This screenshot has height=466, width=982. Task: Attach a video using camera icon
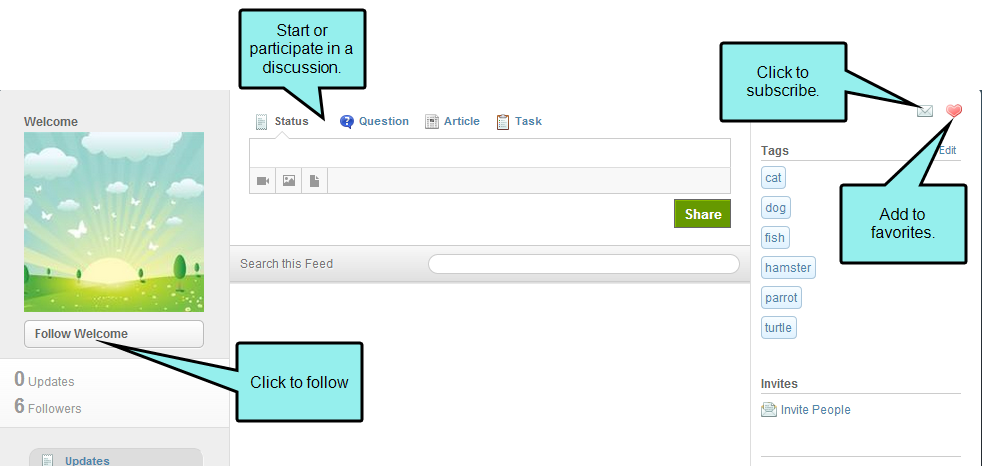pos(262,181)
